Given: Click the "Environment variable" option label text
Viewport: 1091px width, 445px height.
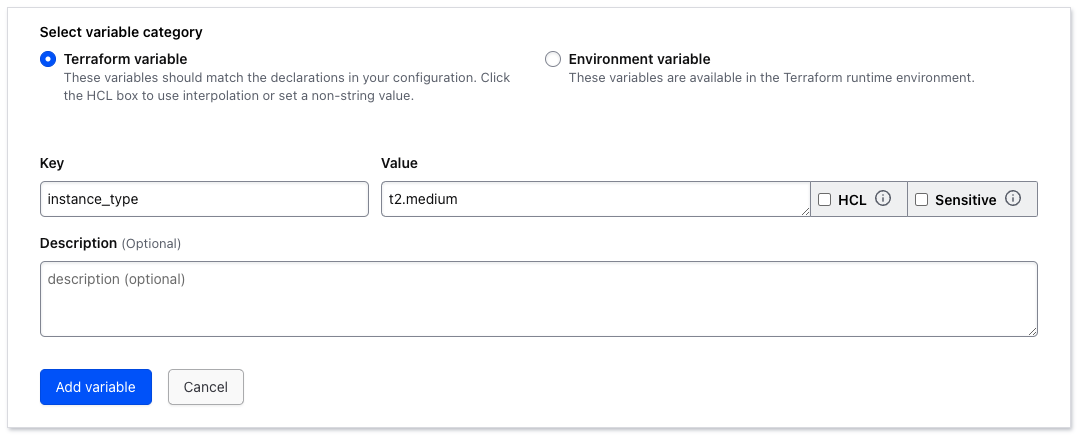Looking at the screenshot, I should (639, 59).
